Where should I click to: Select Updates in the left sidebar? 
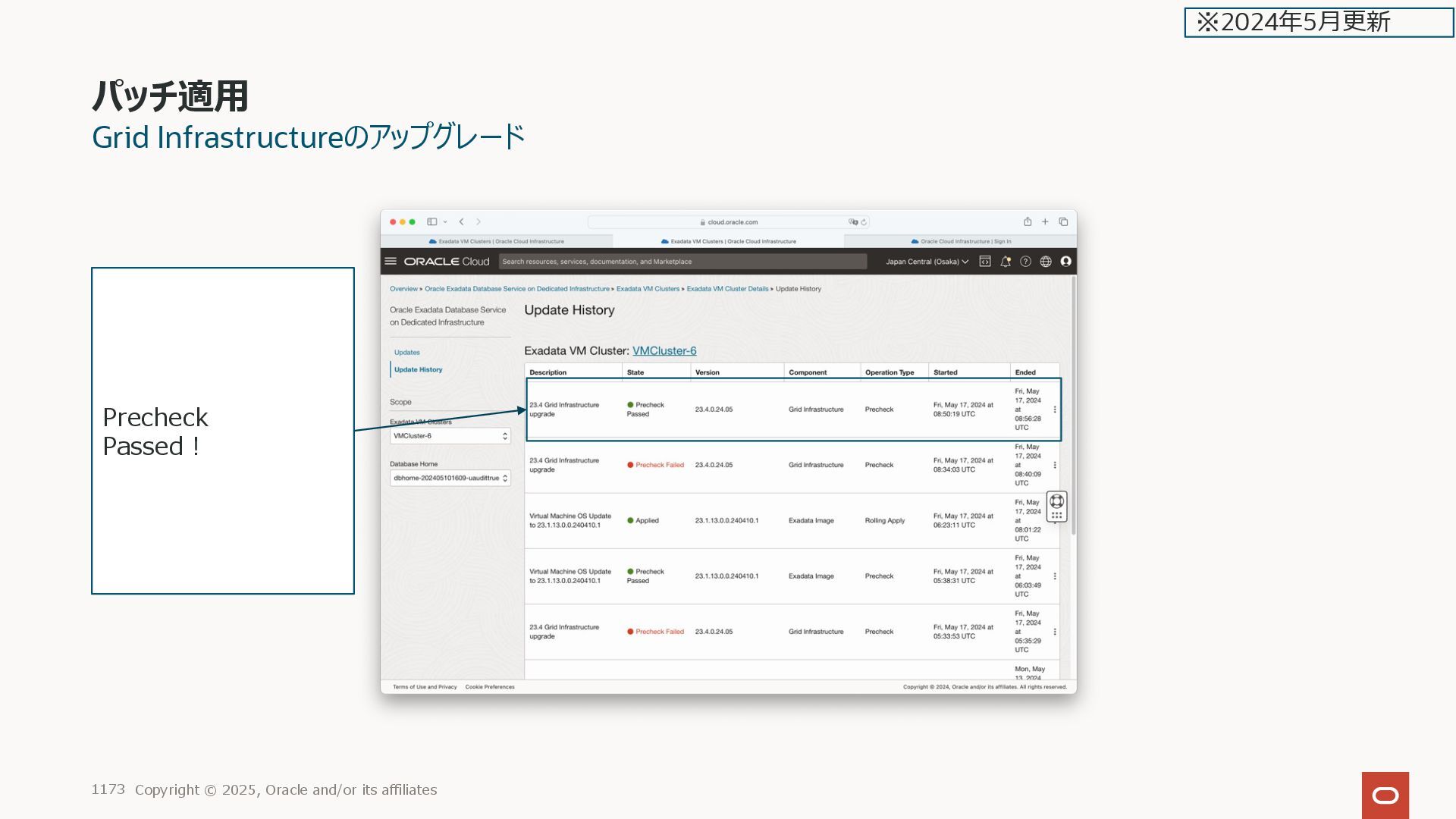[406, 352]
